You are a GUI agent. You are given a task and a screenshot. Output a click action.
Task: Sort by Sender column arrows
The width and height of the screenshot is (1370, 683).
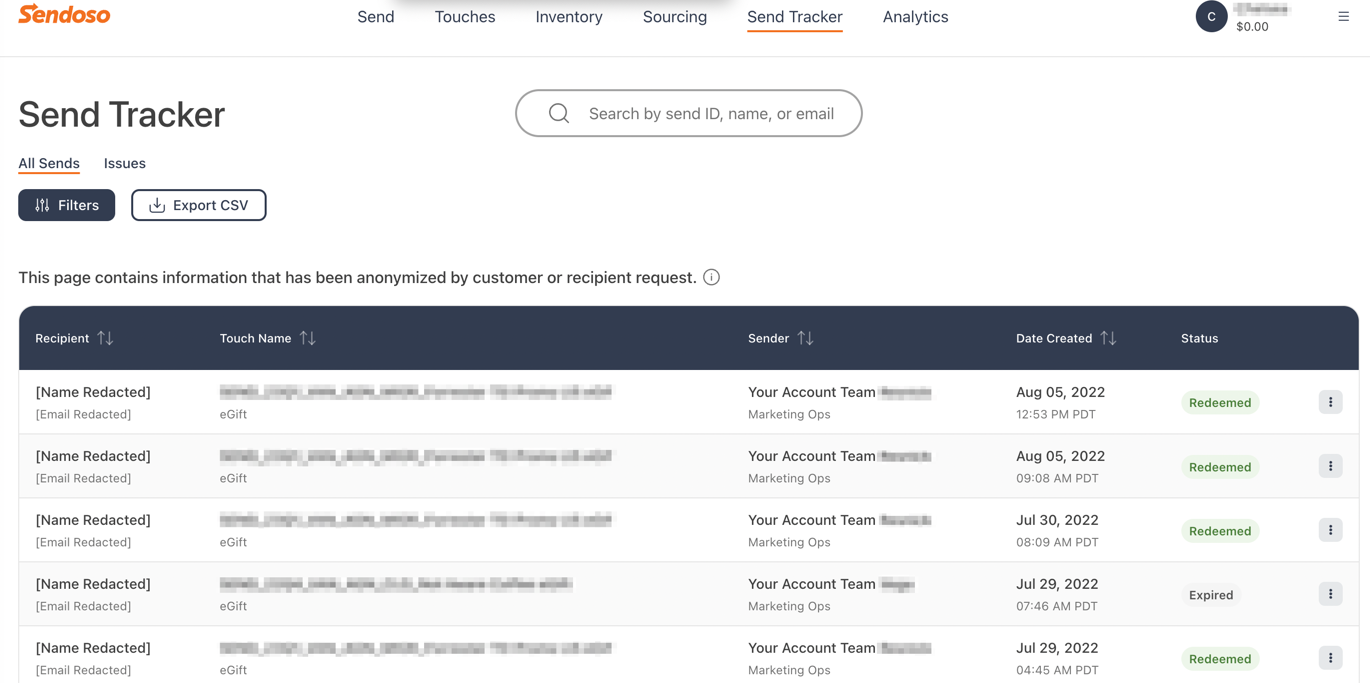pos(805,338)
